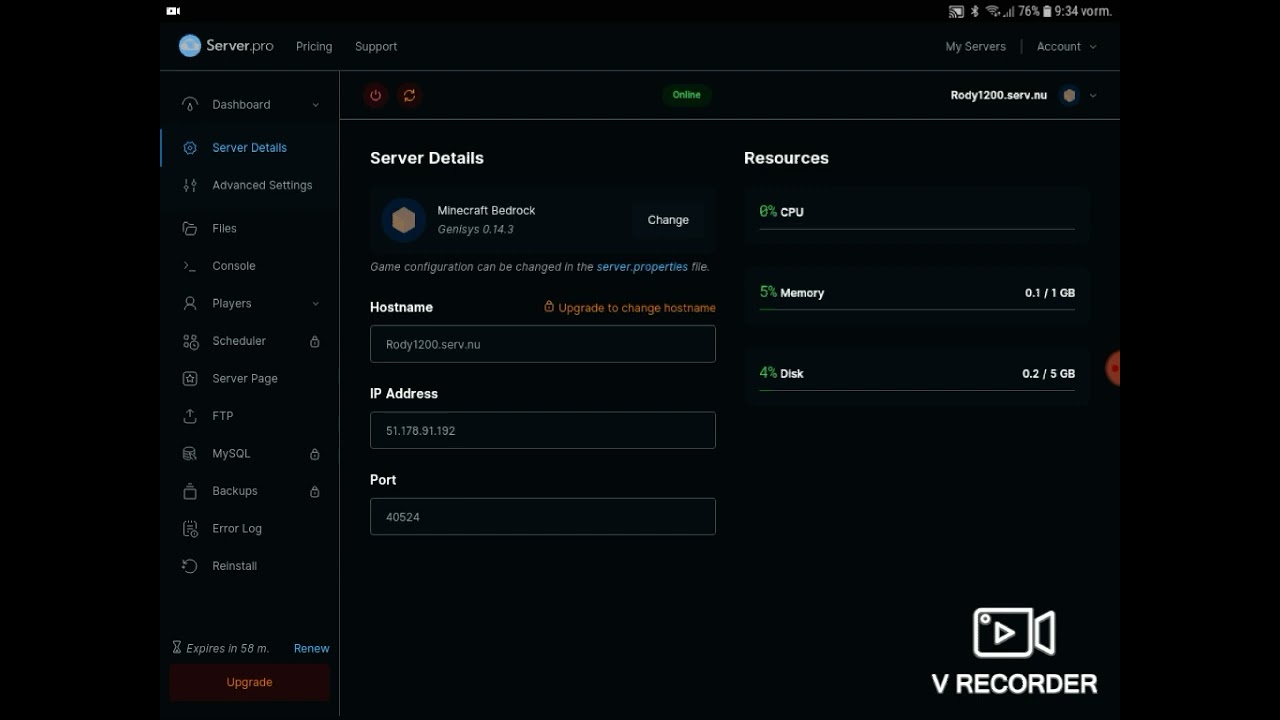Click the Renew link
1280x720 pixels.
pyautogui.click(x=311, y=648)
